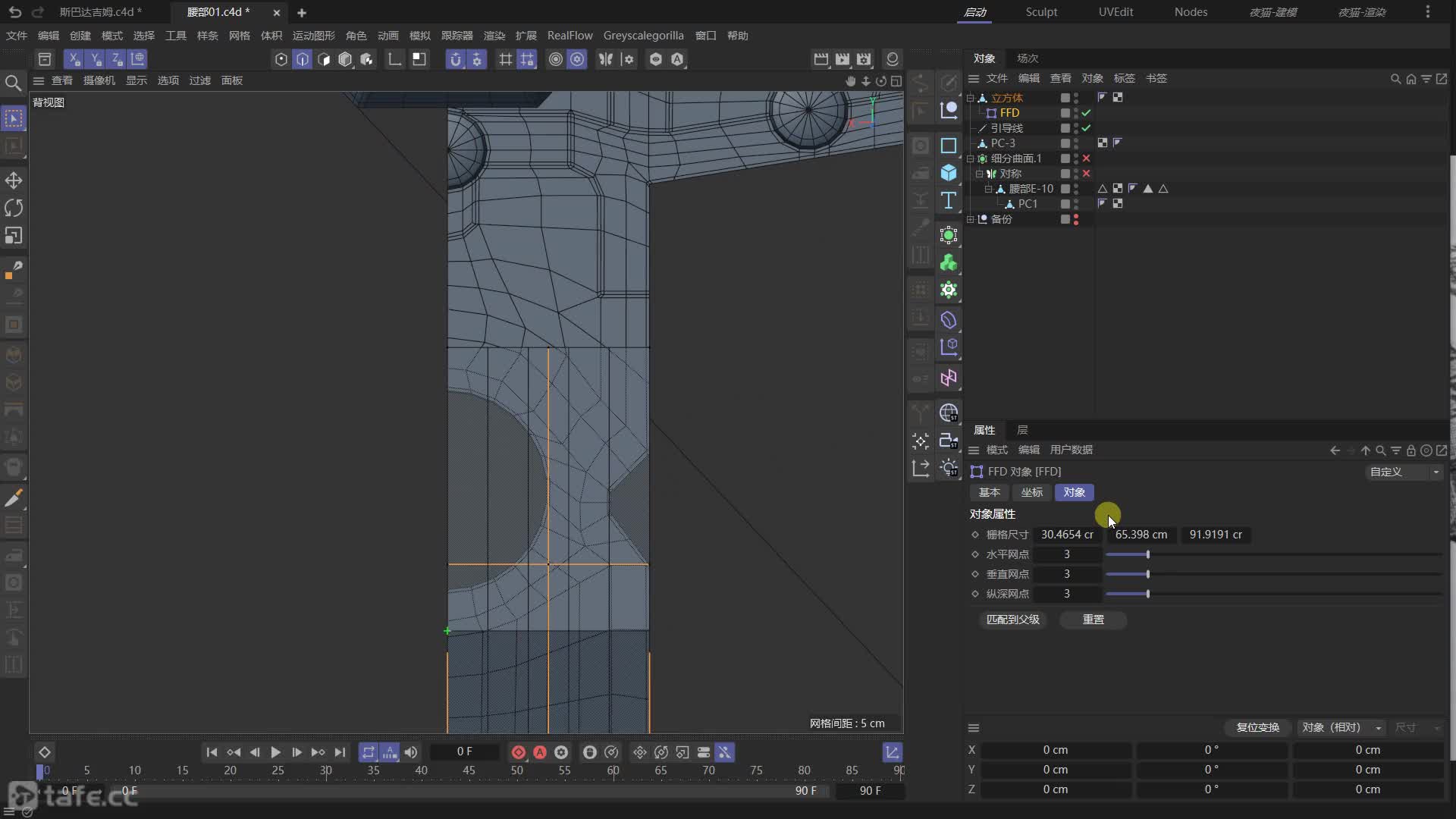Open the 网格 menu
Viewport: 1456px width, 819px height.
coord(239,36)
